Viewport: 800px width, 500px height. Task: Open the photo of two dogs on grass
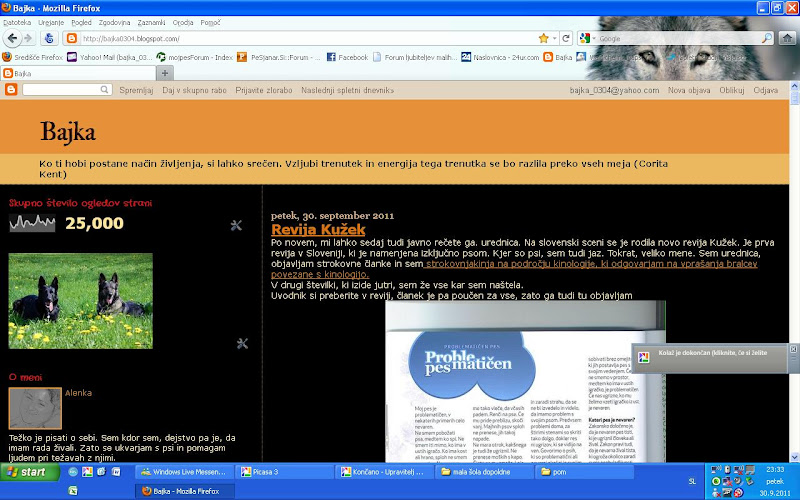coord(81,301)
